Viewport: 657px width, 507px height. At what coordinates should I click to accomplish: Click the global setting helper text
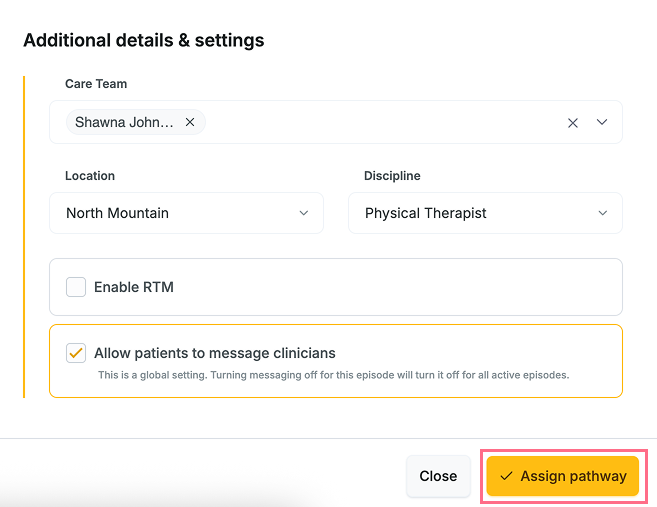[333, 376]
